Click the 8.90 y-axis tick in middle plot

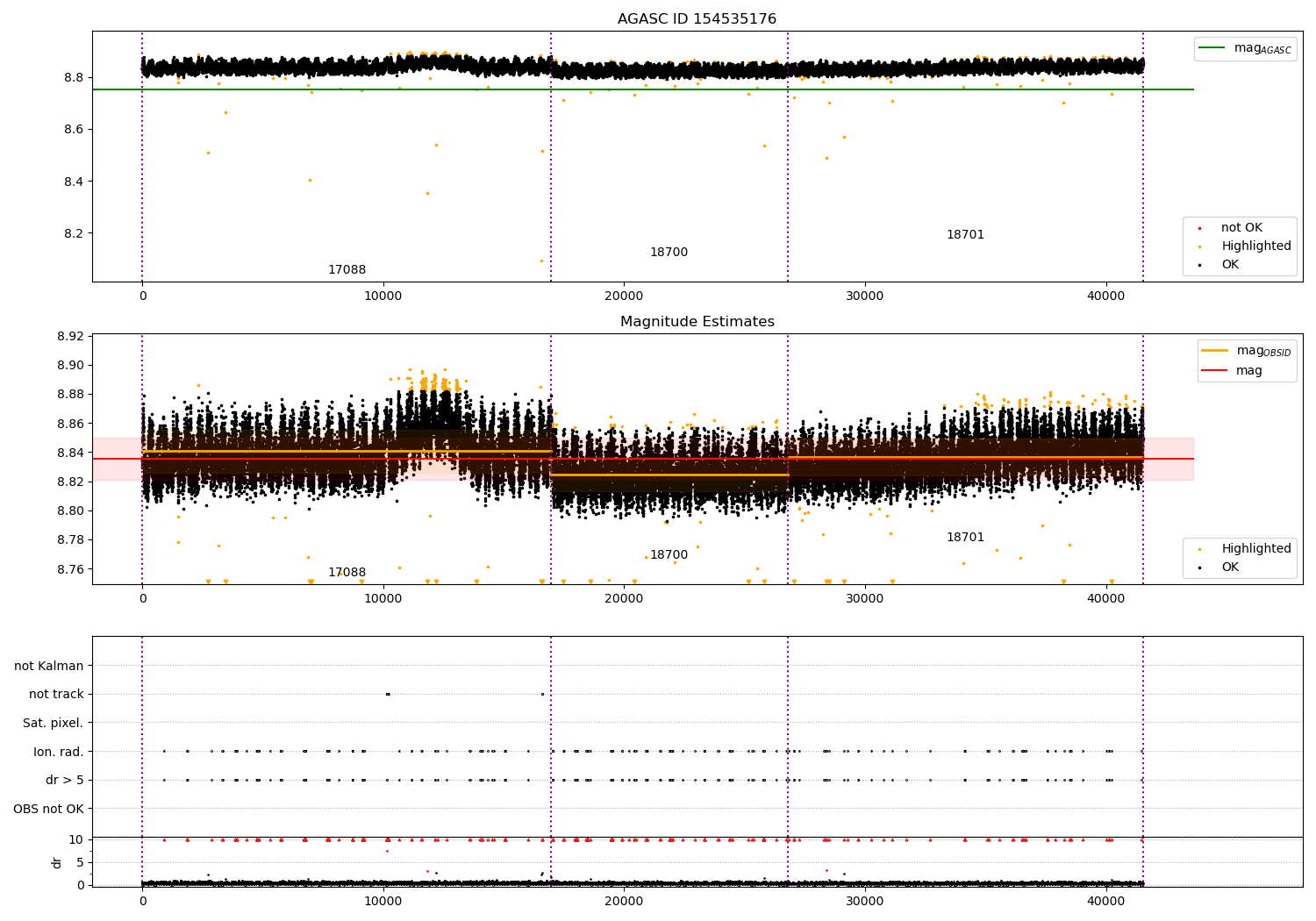70,366
